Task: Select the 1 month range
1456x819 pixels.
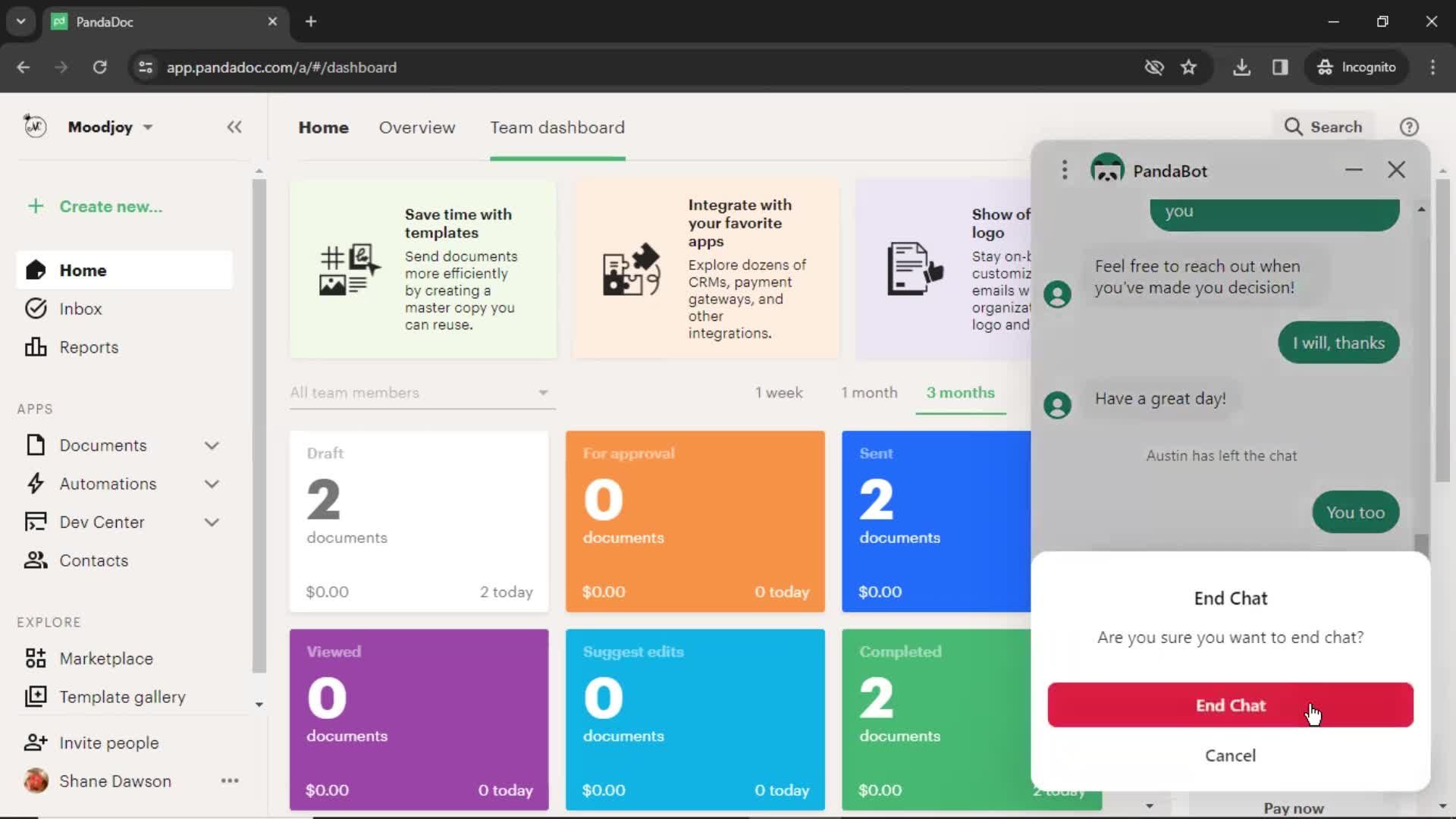Action: tap(869, 393)
